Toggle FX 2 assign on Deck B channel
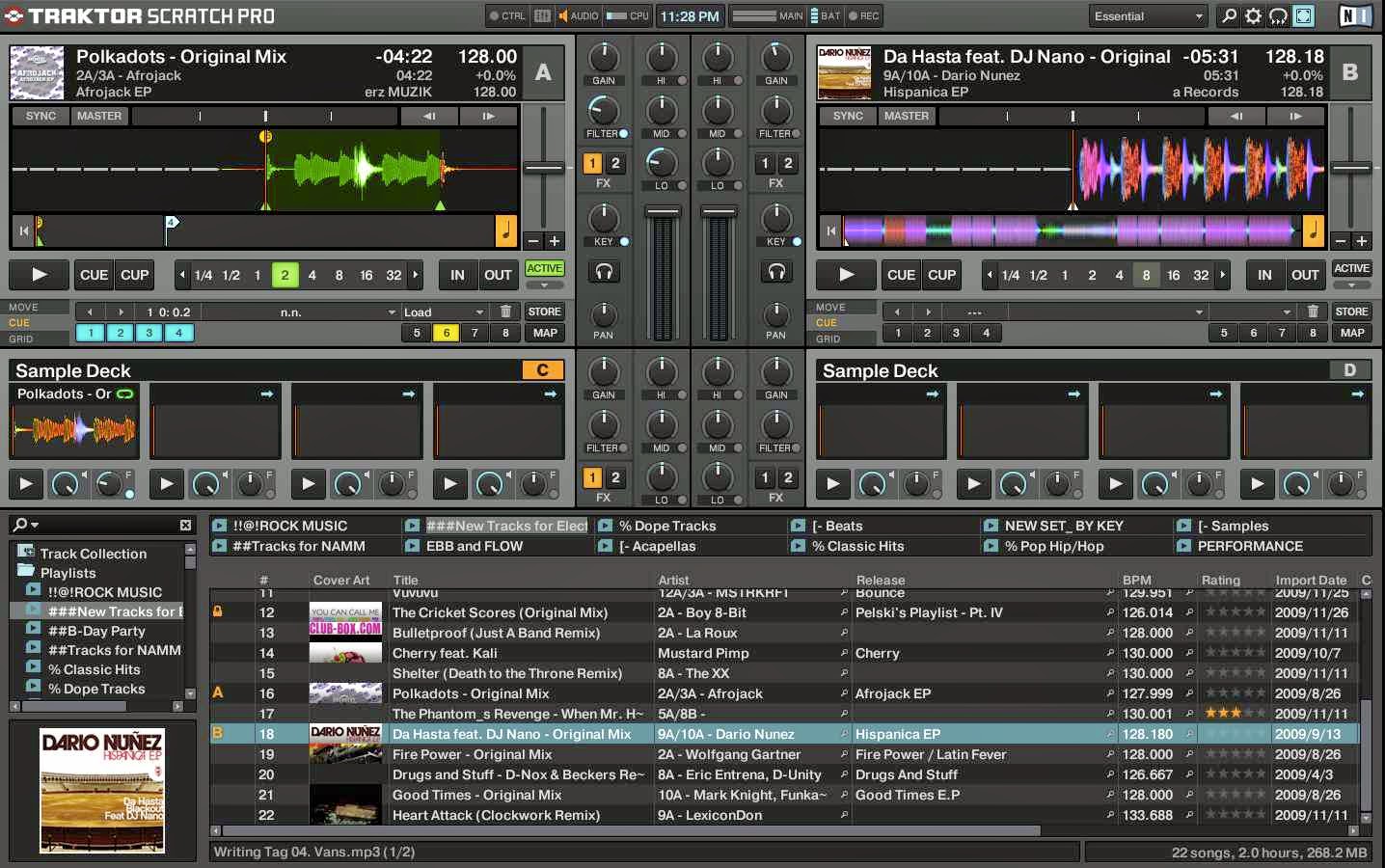This screenshot has height=868, width=1385. click(x=788, y=163)
